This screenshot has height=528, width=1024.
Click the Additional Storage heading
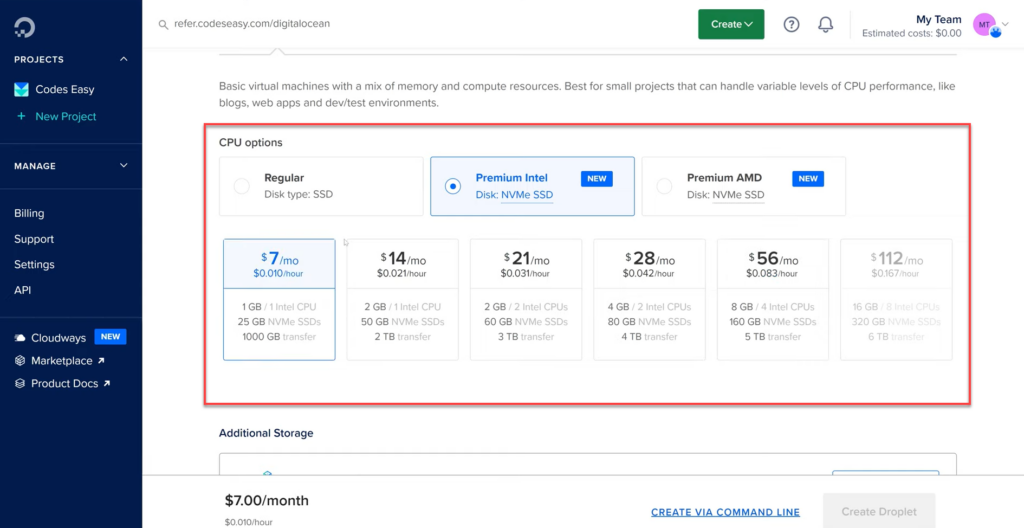[x=266, y=433]
